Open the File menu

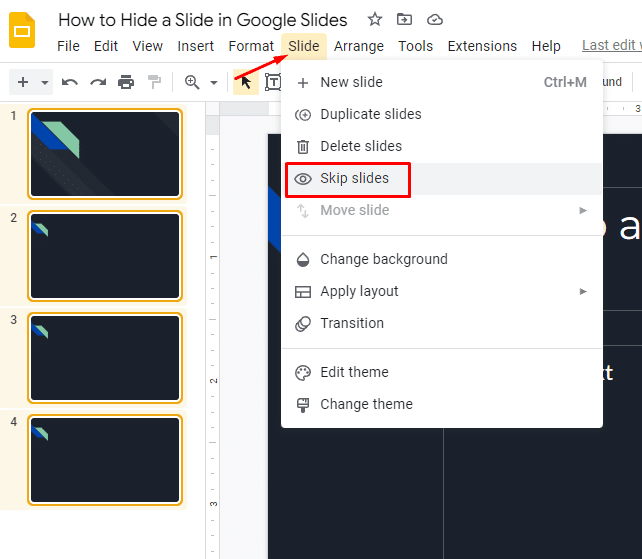pyautogui.click(x=68, y=46)
